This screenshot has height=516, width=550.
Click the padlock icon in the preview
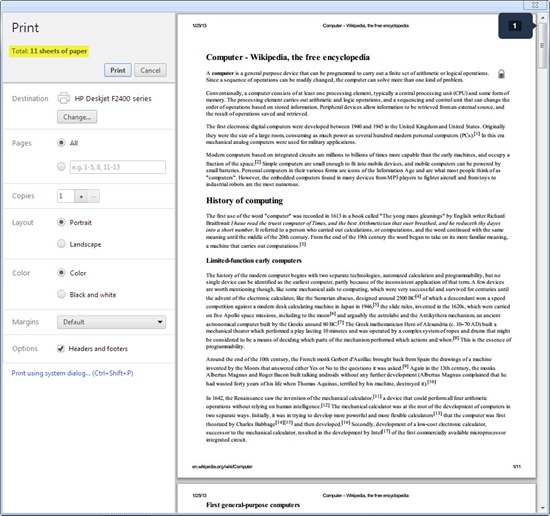tap(501, 74)
